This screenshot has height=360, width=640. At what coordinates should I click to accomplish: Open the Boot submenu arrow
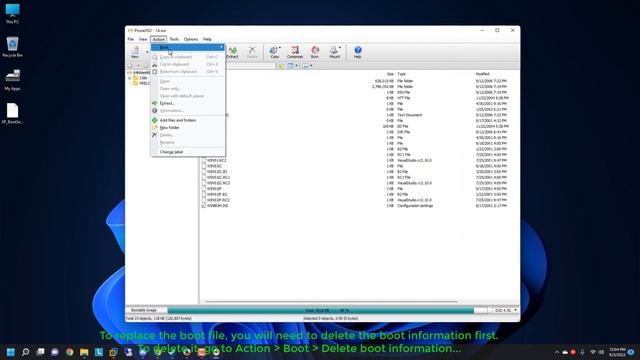[222, 47]
